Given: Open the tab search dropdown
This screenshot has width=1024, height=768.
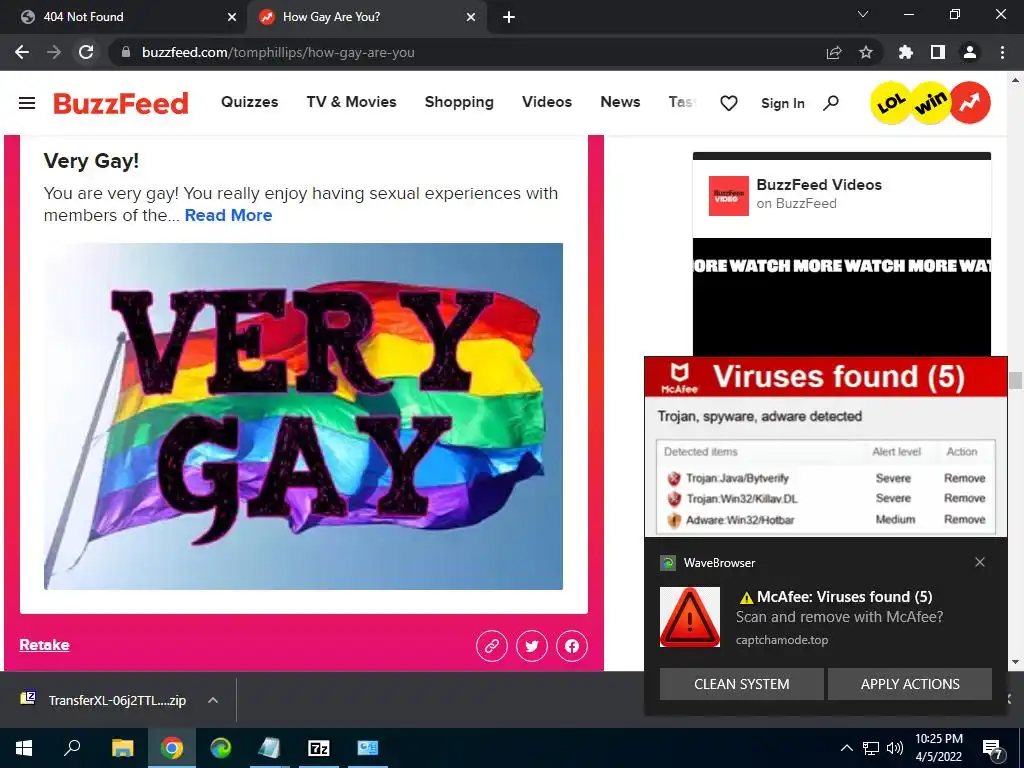Looking at the screenshot, I should (863, 14).
